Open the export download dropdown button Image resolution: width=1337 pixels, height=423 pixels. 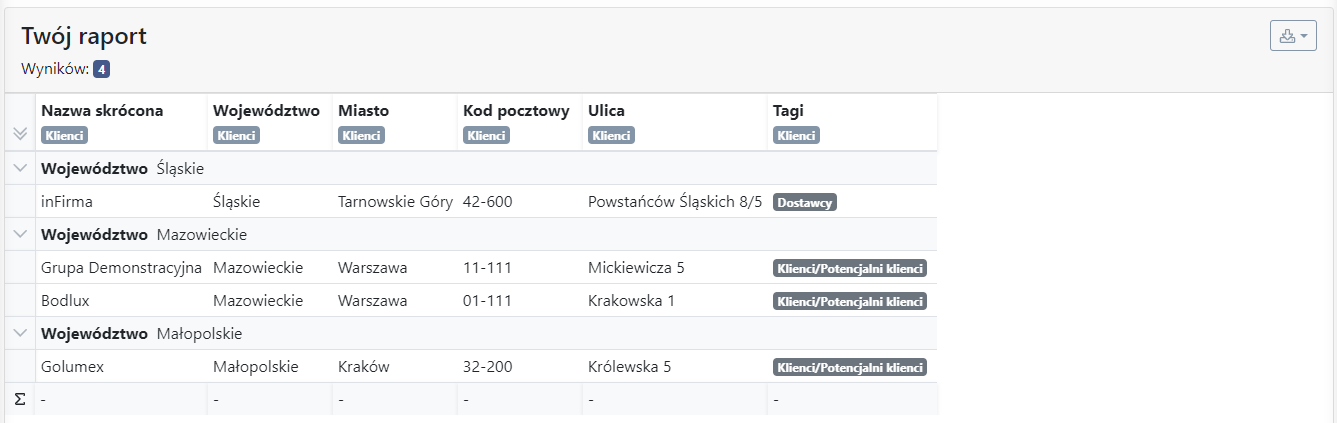pos(1293,36)
